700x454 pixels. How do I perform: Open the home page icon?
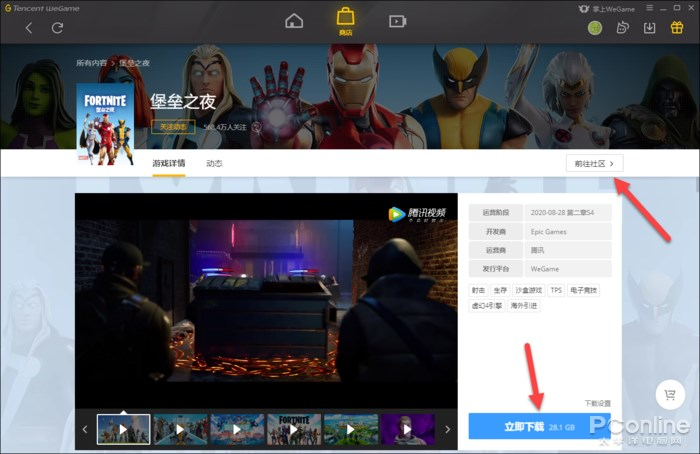click(294, 21)
